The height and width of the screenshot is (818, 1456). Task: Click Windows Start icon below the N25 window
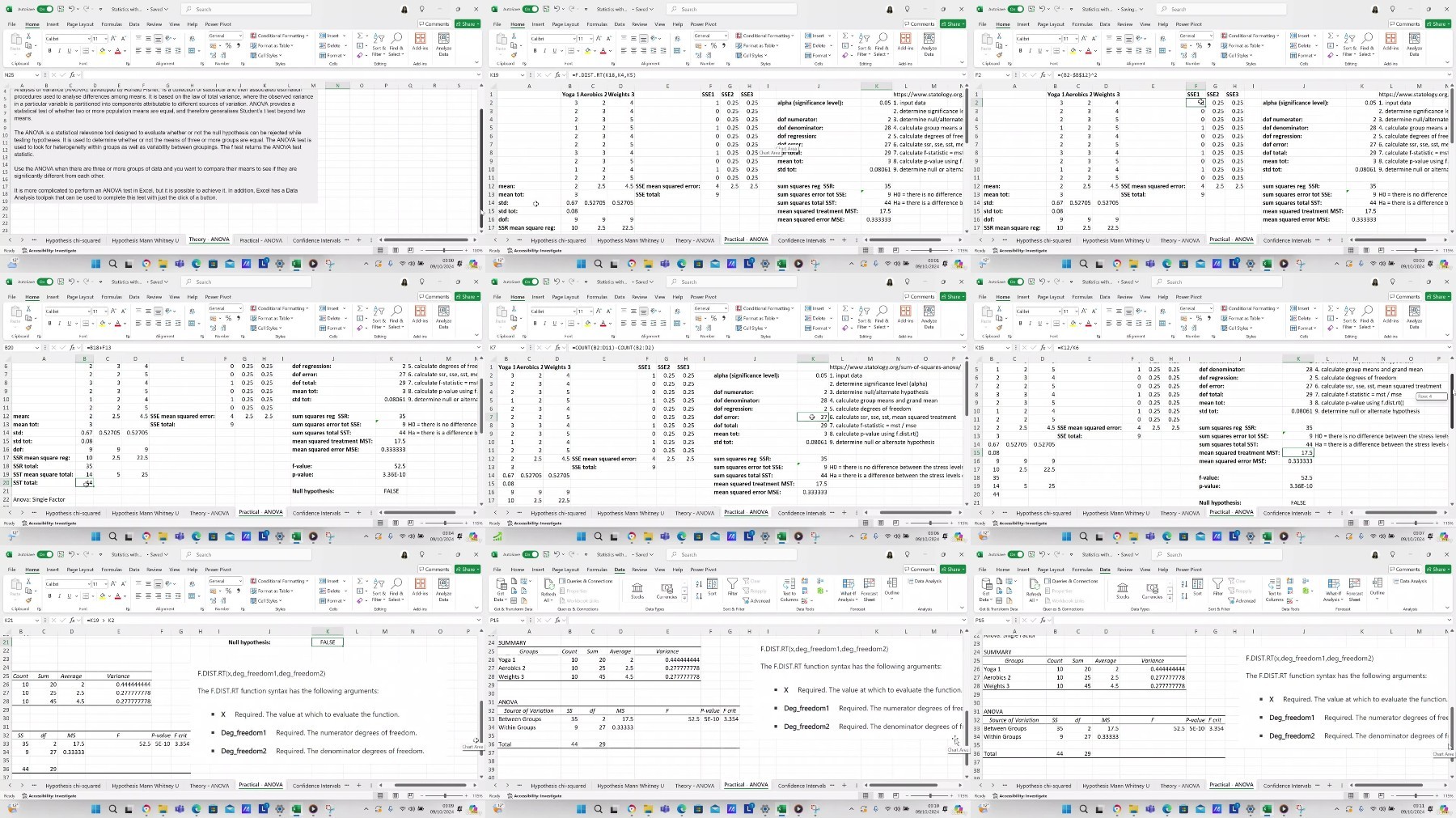(96, 264)
